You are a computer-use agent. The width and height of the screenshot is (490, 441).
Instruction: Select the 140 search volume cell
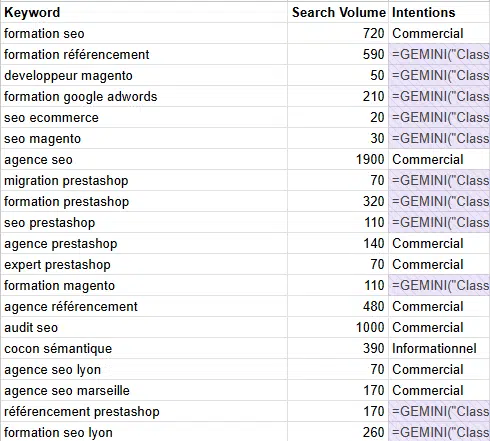click(338, 243)
